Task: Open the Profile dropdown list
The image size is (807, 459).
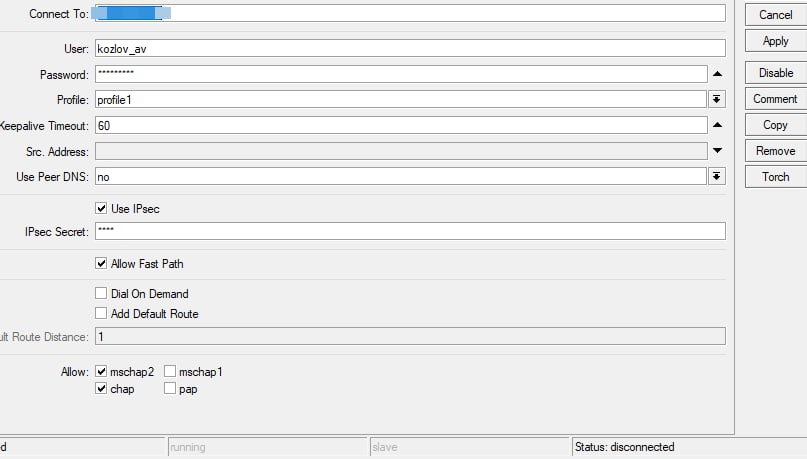Action: tap(716, 99)
